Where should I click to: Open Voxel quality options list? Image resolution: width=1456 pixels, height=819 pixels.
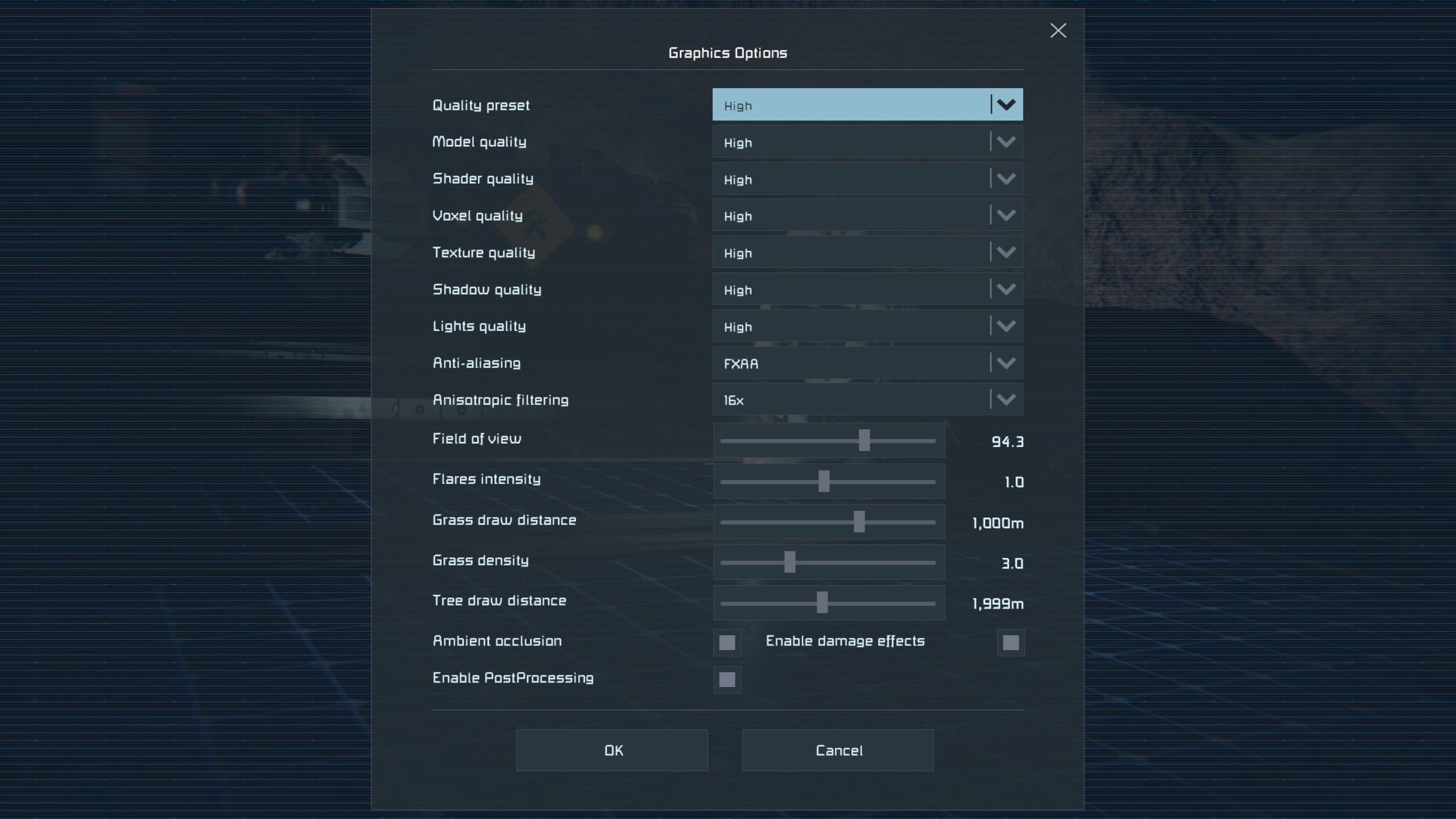[867, 216]
